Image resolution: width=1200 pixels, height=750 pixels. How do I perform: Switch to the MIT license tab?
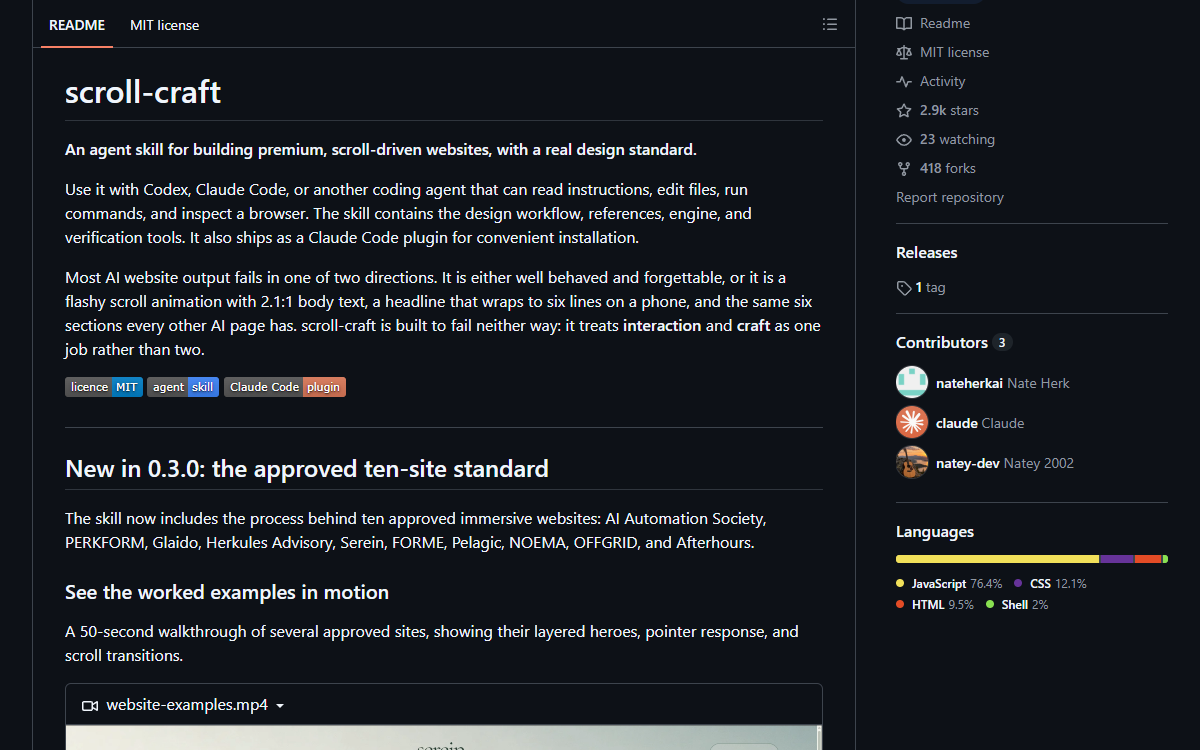[x=164, y=25]
